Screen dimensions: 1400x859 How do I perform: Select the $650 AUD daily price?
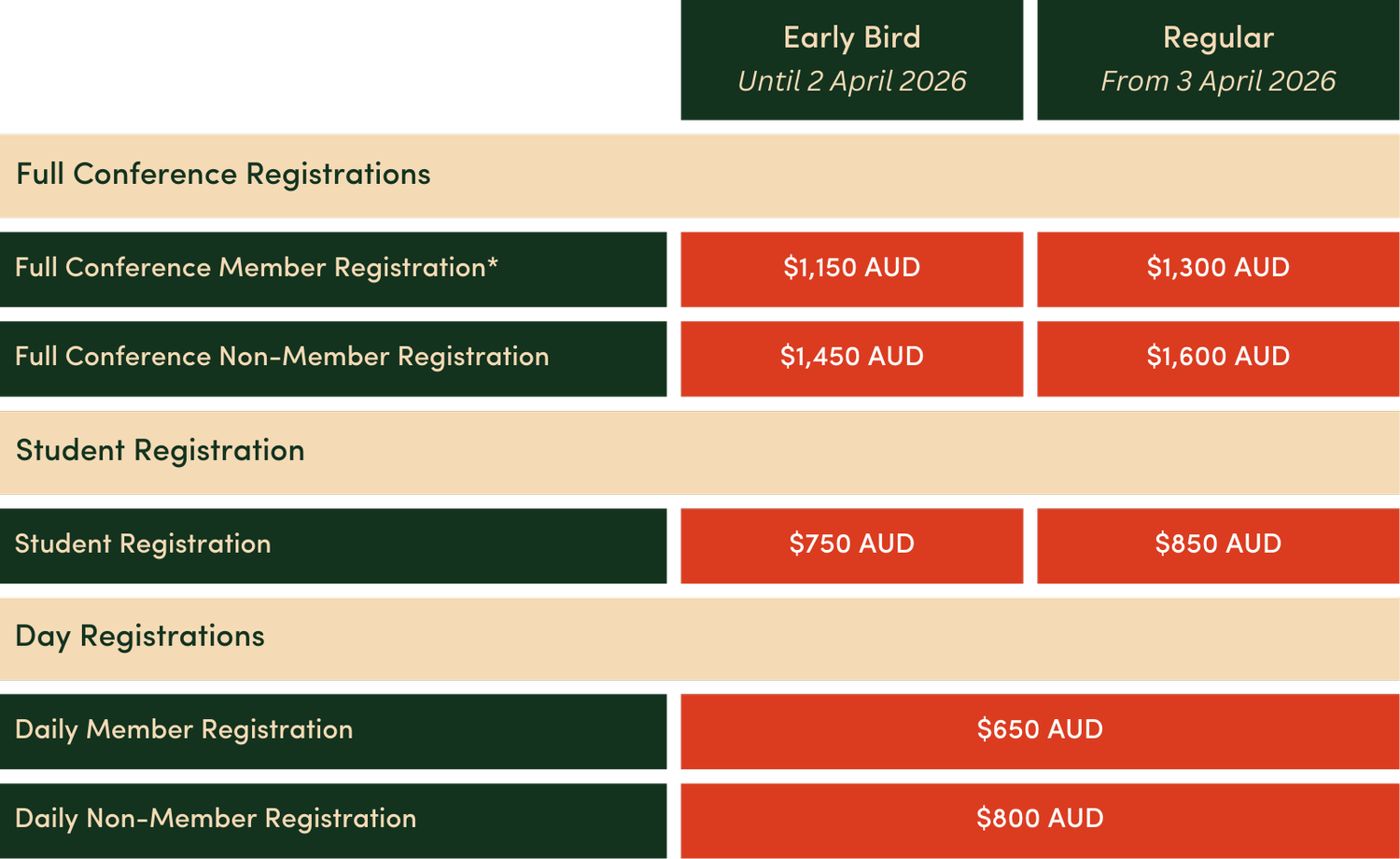tap(1040, 731)
